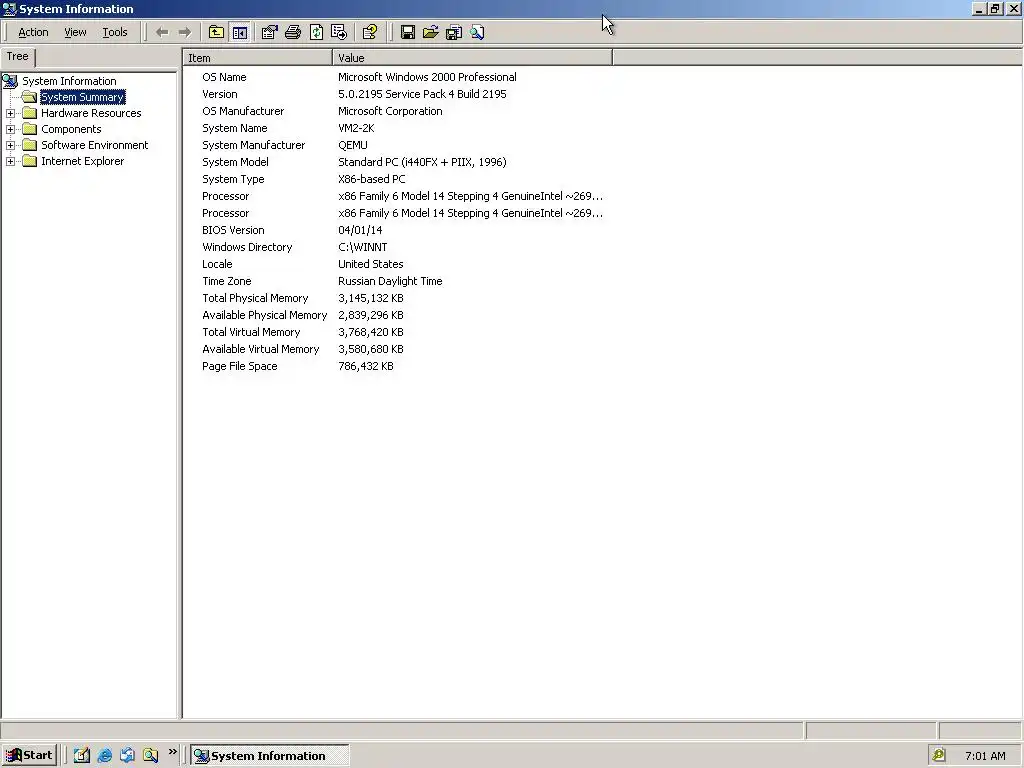Click the Open folder icon in toolbar
Image resolution: width=1024 pixels, height=768 pixels.
click(x=430, y=32)
